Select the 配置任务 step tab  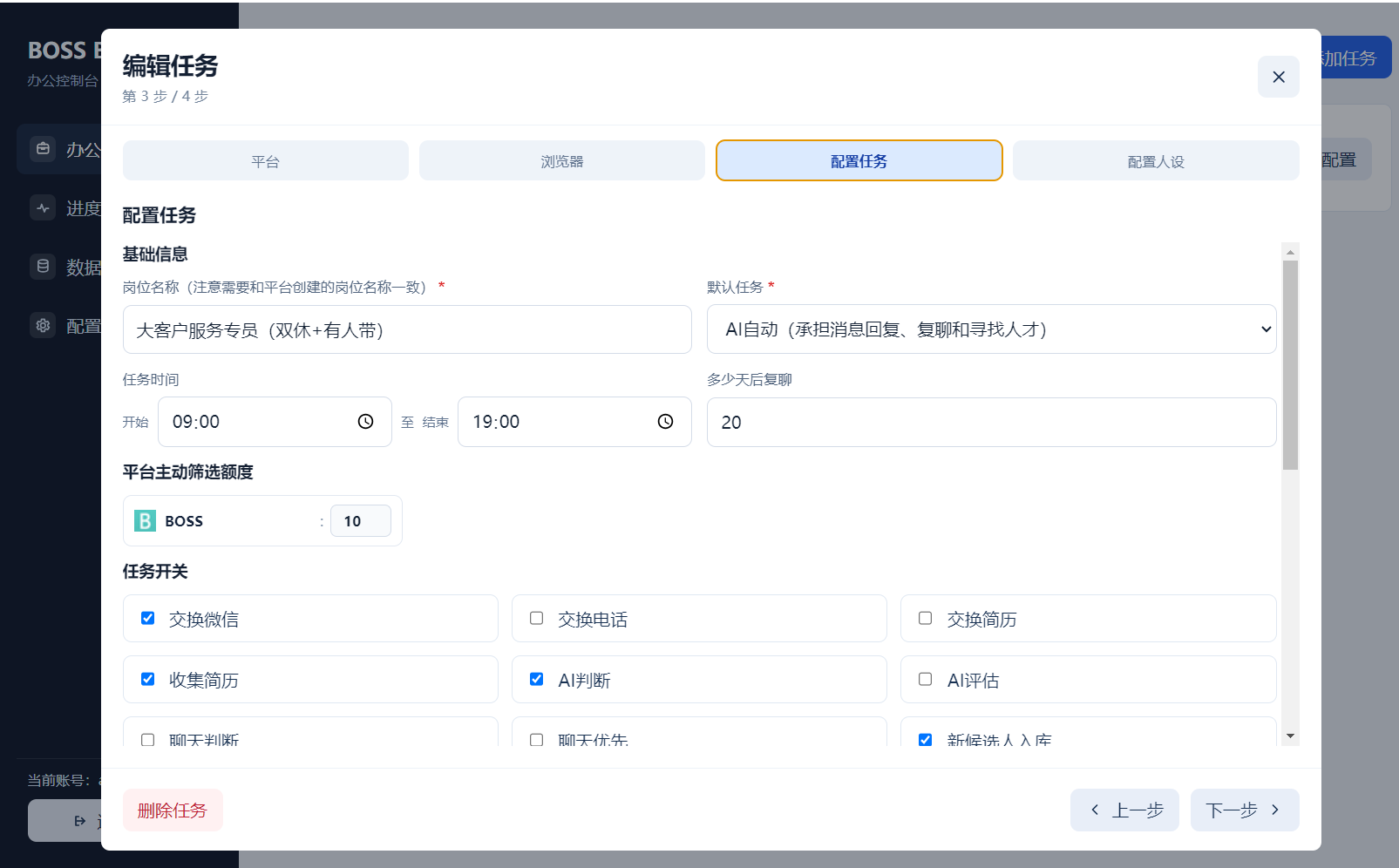click(x=859, y=161)
